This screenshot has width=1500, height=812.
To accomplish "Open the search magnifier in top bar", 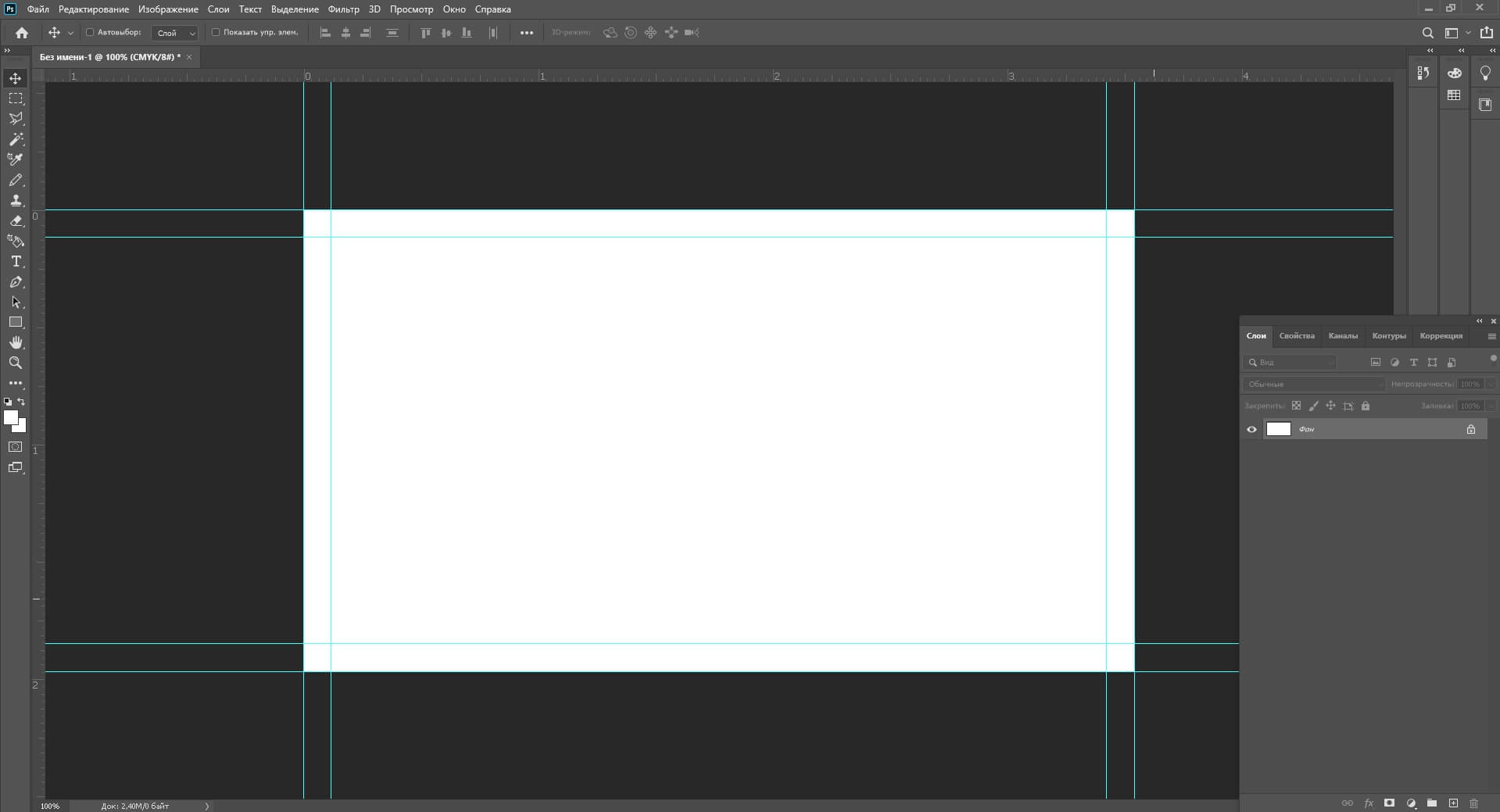I will click(1427, 33).
